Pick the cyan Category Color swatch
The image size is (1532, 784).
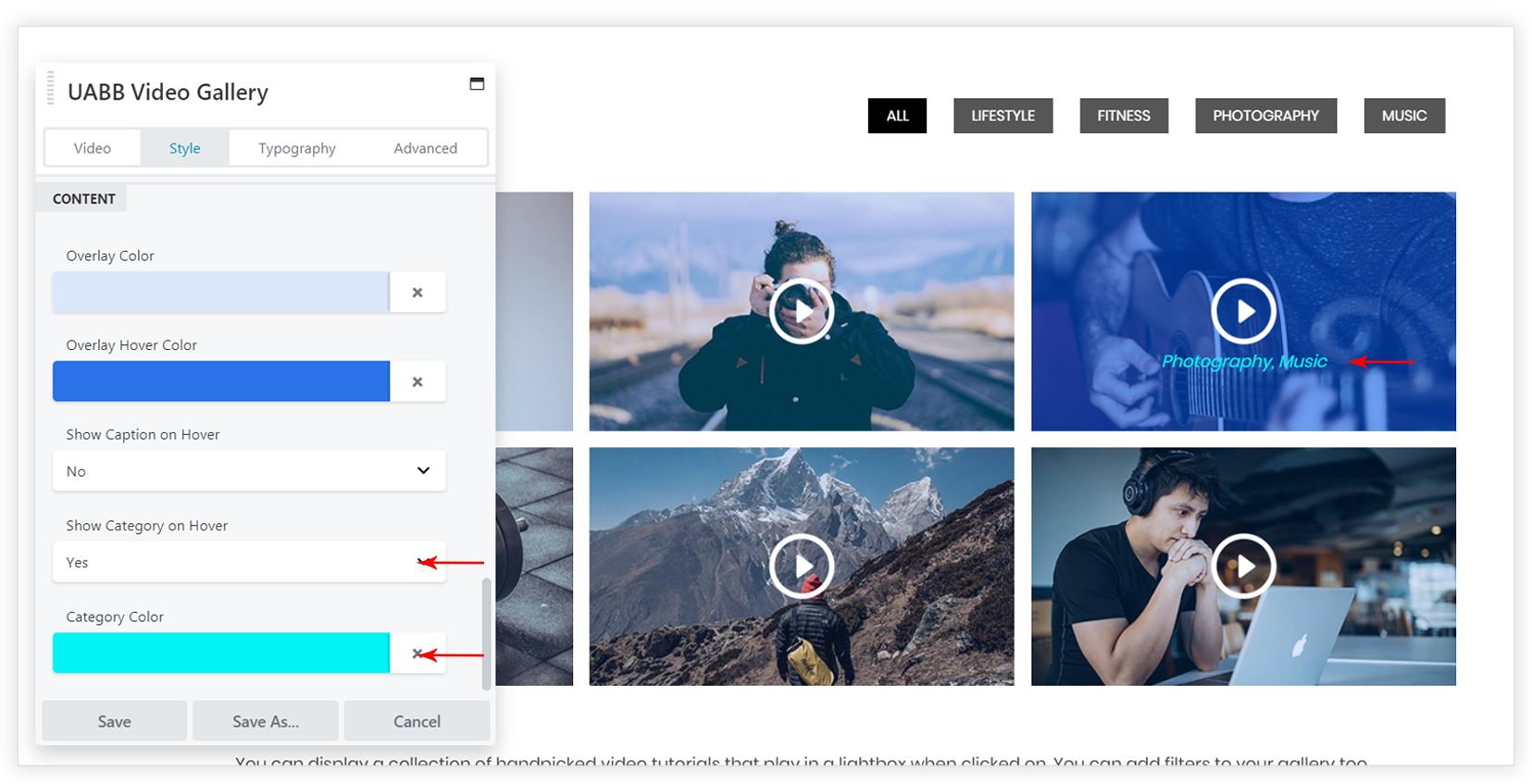point(221,653)
